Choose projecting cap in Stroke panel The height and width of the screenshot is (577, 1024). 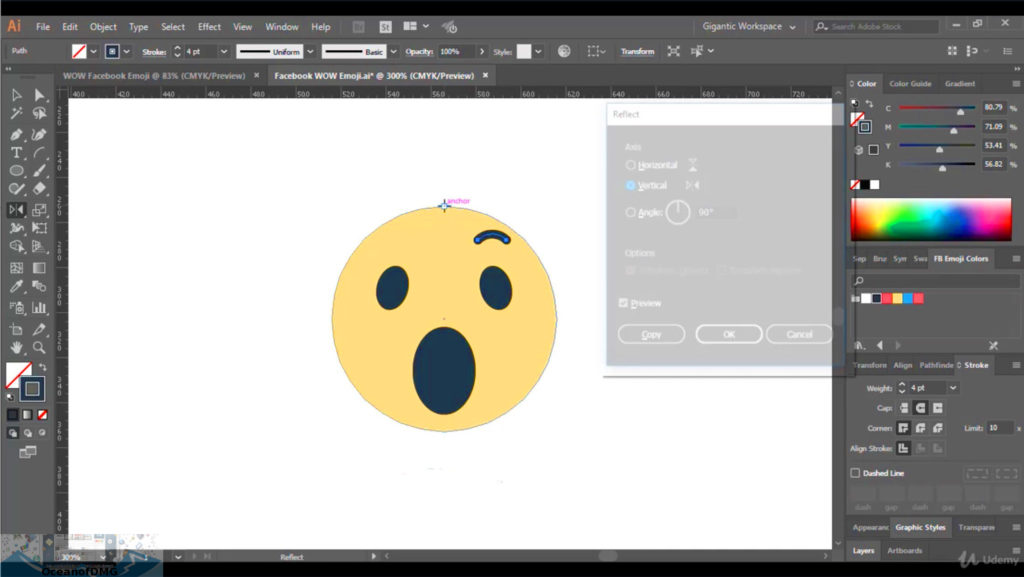[938, 408]
